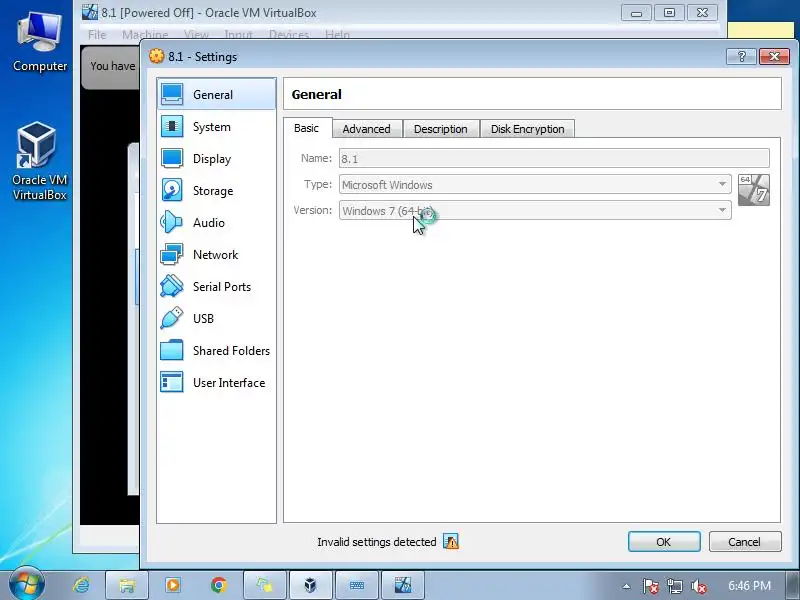The height and width of the screenshot is (600, 800).
Task: Open the File menu in VirtualBox window
Action: pos(97,35)
